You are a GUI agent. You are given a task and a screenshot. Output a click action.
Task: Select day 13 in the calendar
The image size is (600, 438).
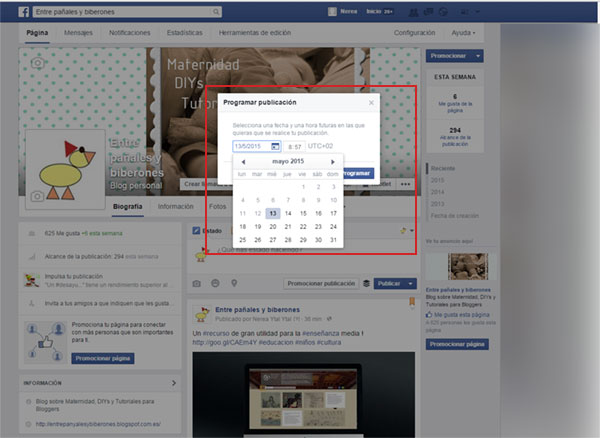[x=273, y=213]
